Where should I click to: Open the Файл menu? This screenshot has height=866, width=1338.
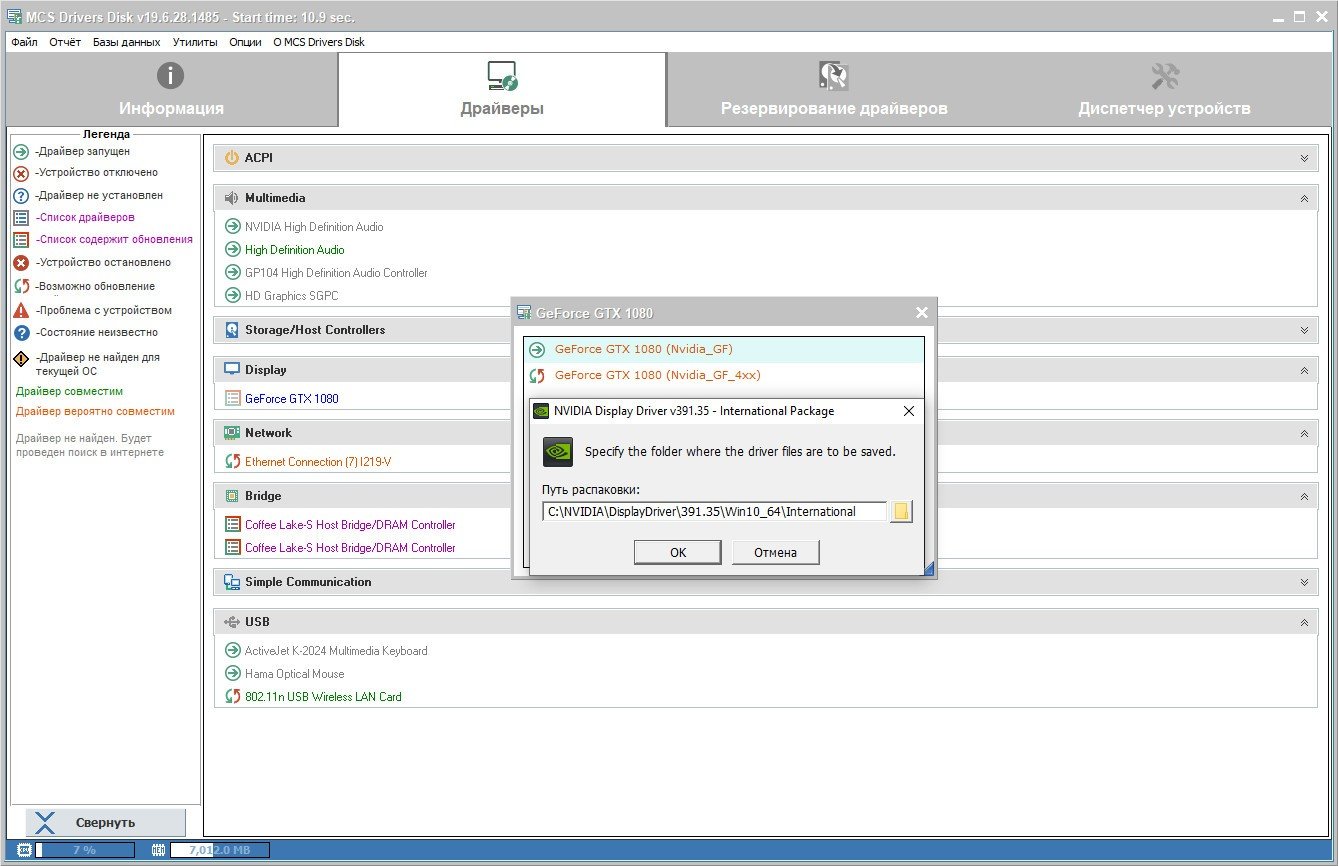tap(24, 42)
